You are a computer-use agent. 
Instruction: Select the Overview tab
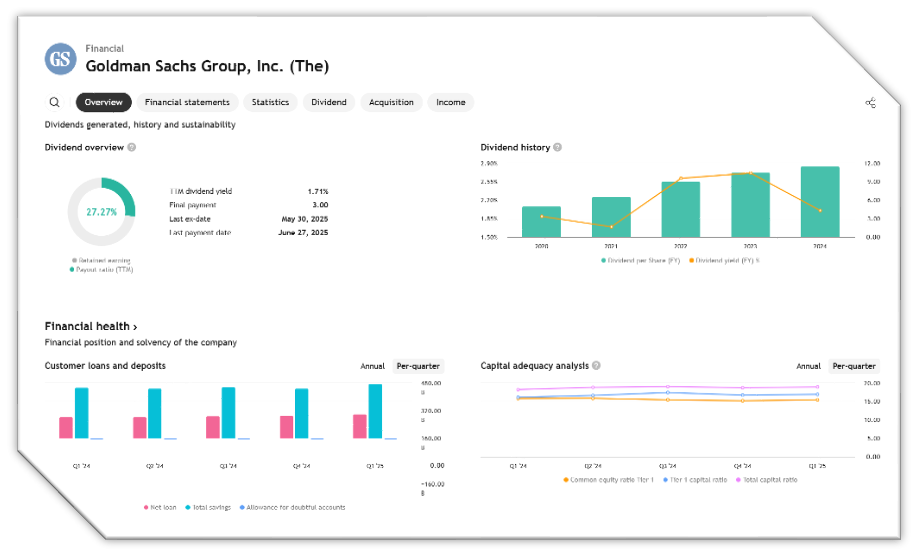tap(104, 102)
